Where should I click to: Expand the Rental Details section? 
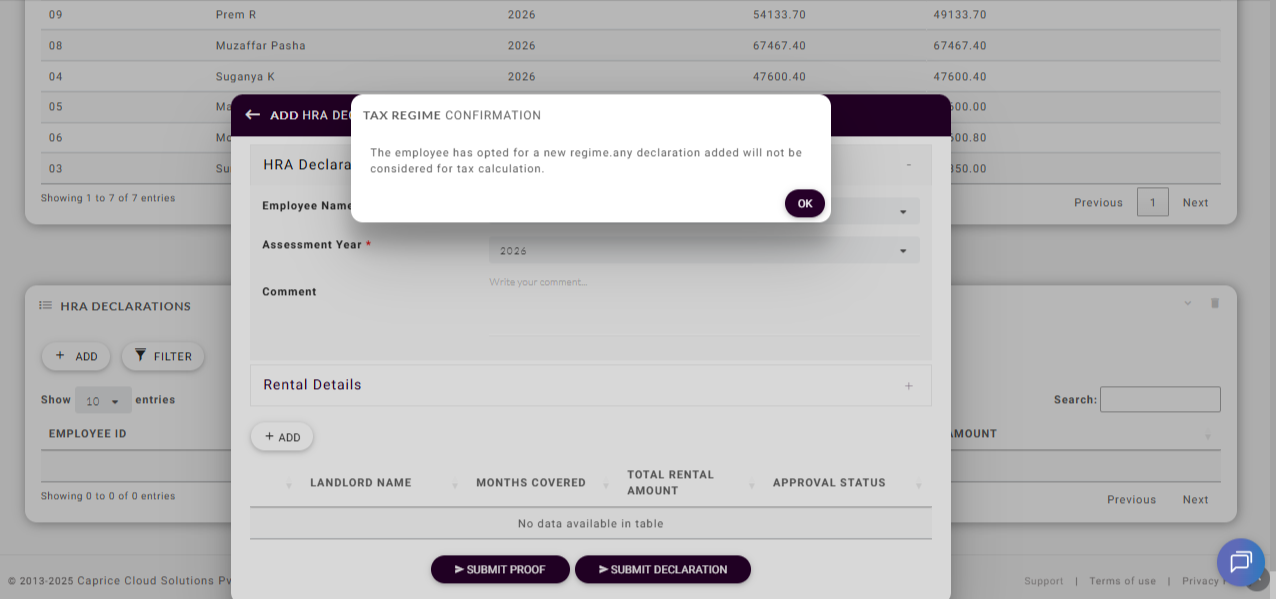pos(908,386)
